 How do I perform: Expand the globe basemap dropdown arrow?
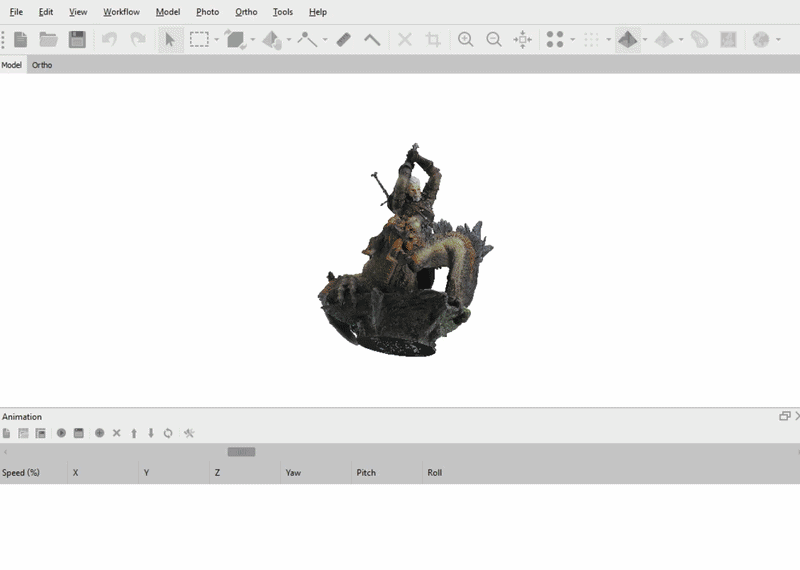pos(778,40)
